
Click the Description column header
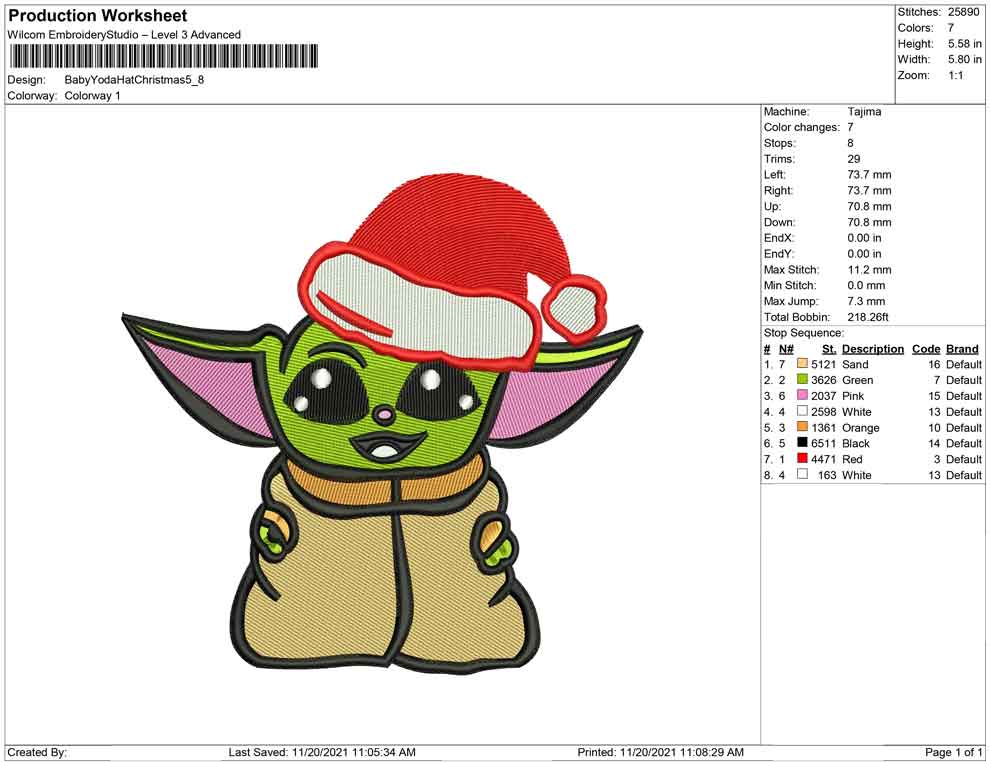(x=873, y=349)
